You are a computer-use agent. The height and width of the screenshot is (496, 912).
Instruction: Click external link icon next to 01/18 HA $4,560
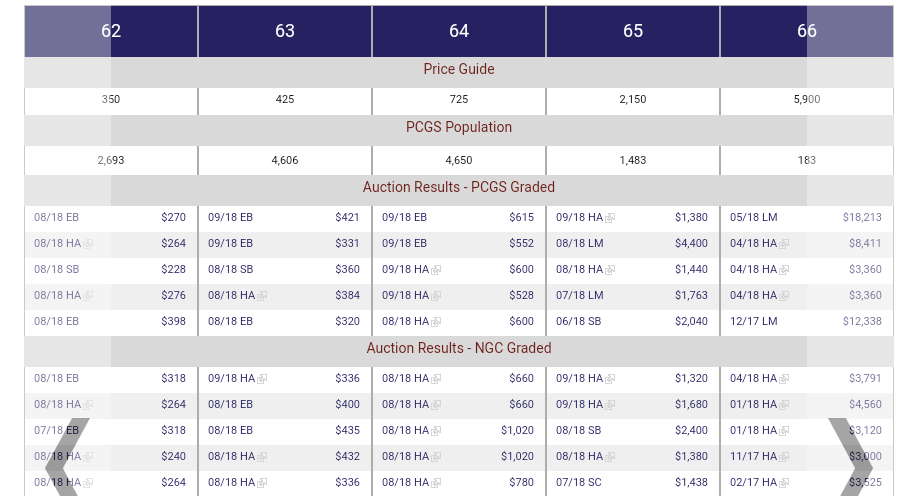tap(784, 405)
